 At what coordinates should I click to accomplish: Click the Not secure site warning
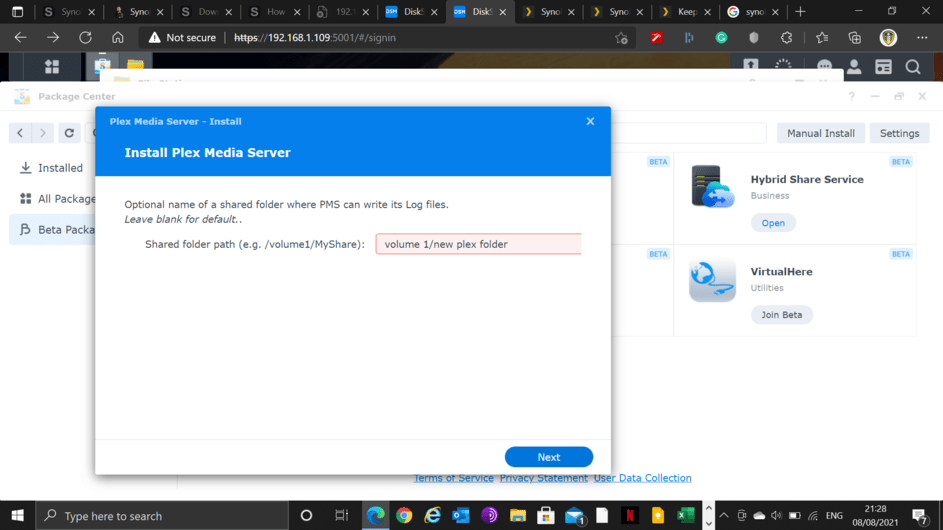(x=182, y=37)
